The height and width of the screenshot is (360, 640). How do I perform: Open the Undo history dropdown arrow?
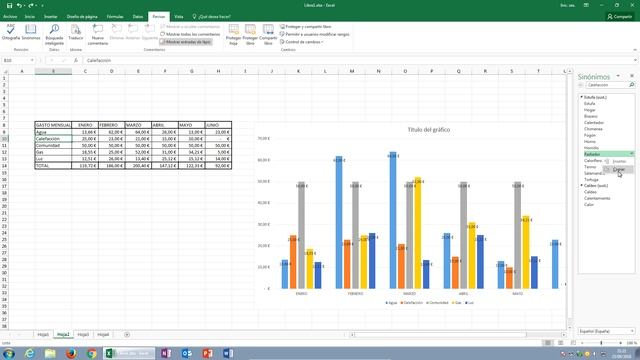coord(24,5)
